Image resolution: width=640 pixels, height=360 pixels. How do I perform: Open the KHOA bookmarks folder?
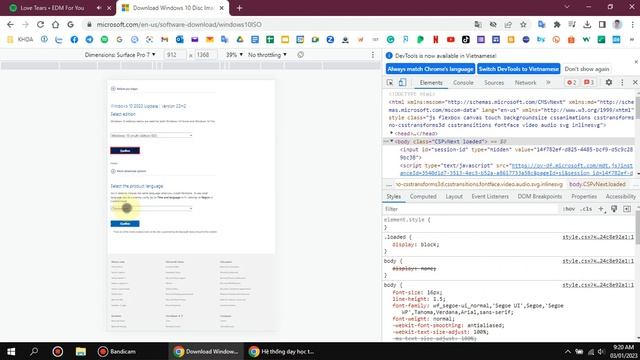pyautogui.click(x=20, y=40)
